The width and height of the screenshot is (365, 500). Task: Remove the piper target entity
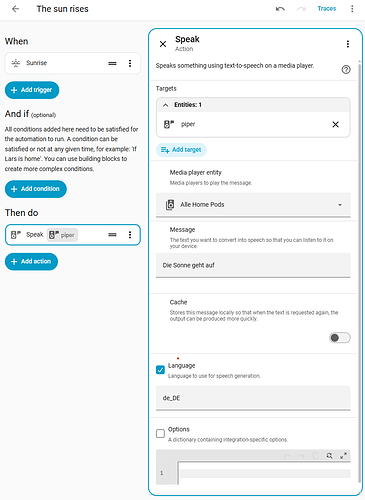tap(335, 125)
